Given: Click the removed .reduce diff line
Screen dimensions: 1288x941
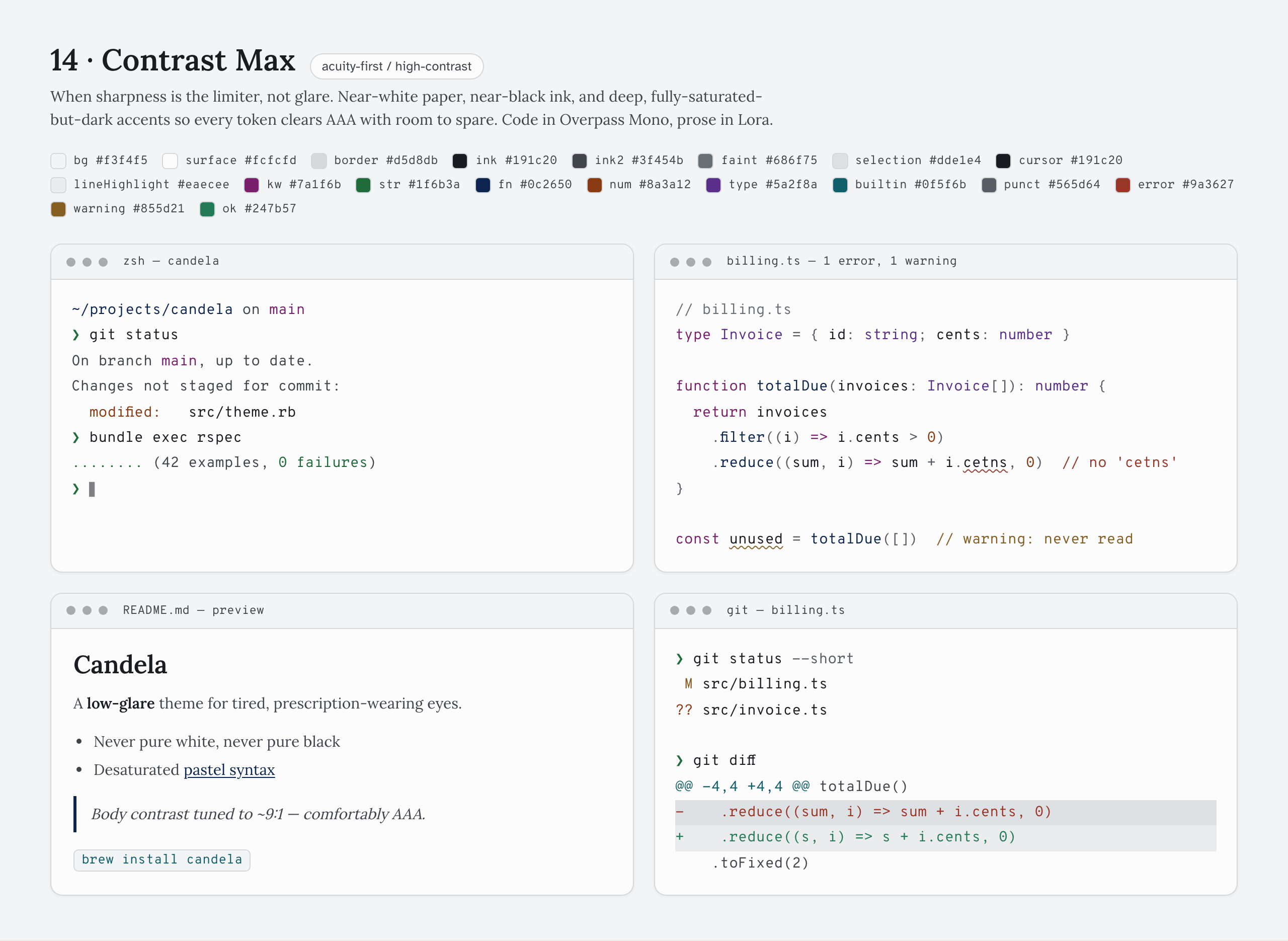Looking at the screenshot, I should click(945, 812).
